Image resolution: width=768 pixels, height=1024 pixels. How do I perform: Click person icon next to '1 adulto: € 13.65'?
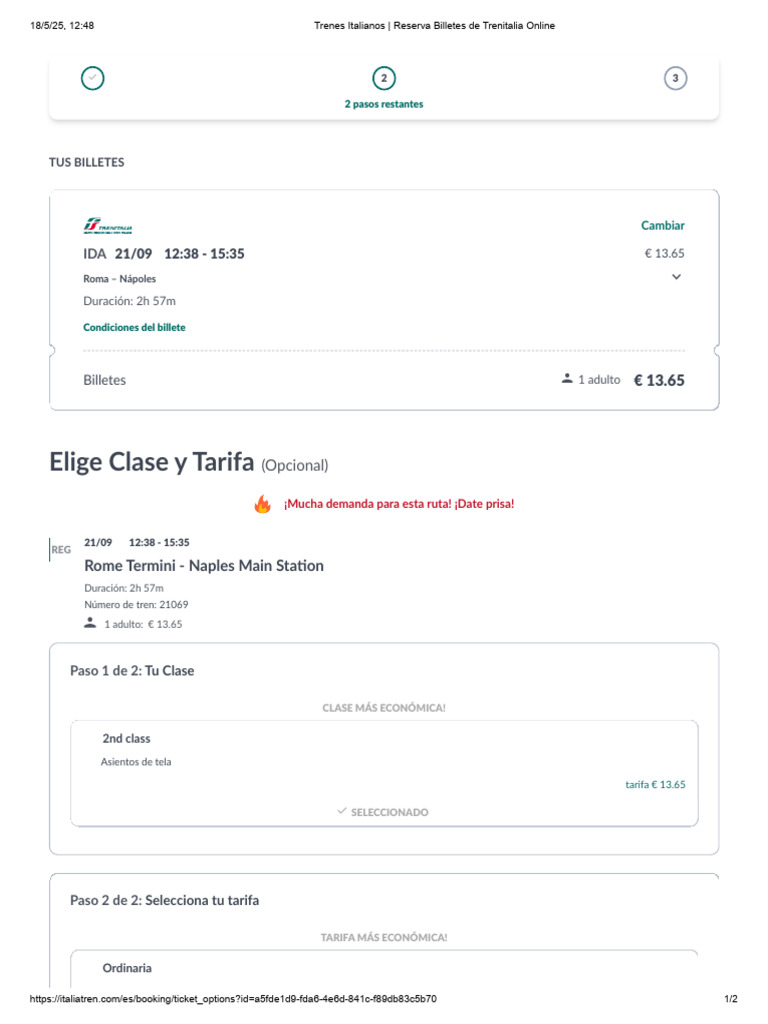91,623
